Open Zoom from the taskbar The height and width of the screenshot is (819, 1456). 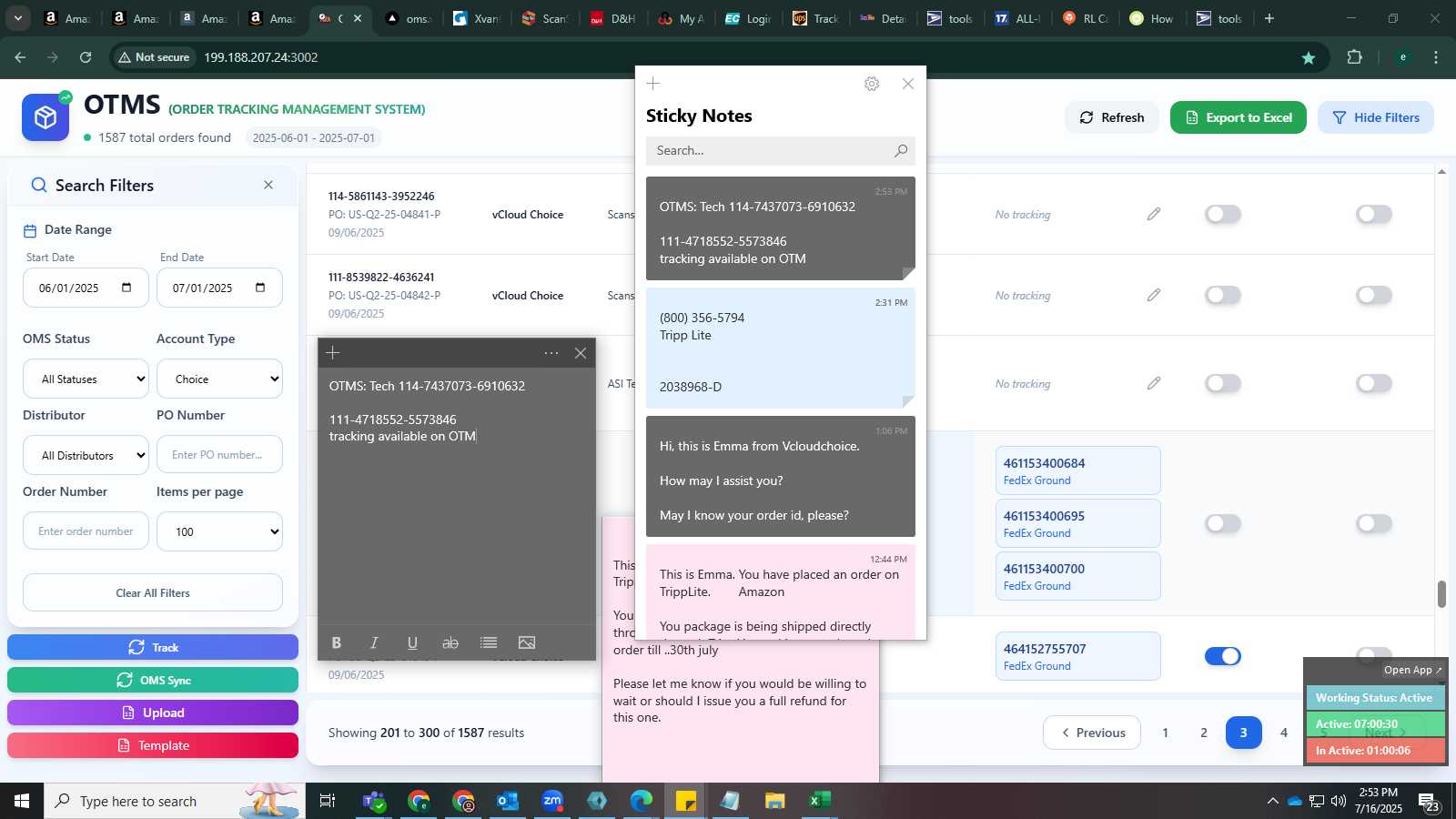click(552, 801)
